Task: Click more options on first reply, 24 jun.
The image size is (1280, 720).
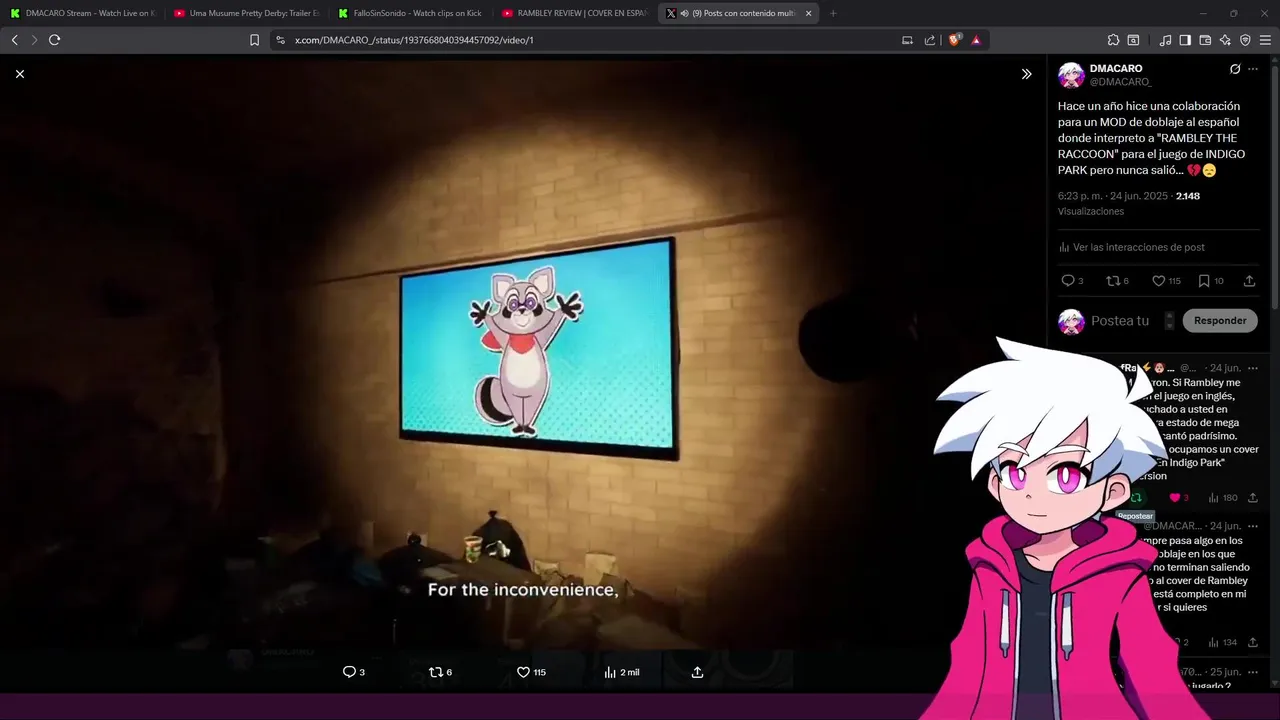Action: (x=1253, y=369)
